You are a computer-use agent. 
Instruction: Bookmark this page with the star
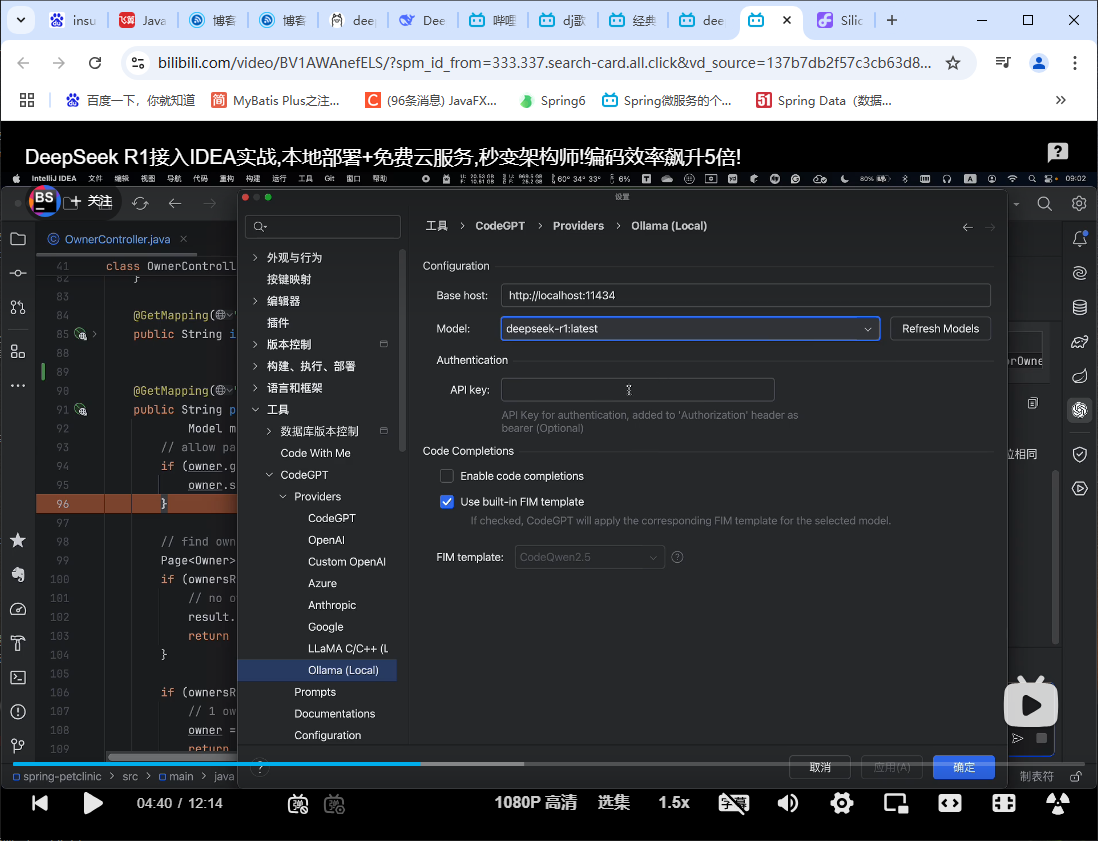click(x=953, y=63)
